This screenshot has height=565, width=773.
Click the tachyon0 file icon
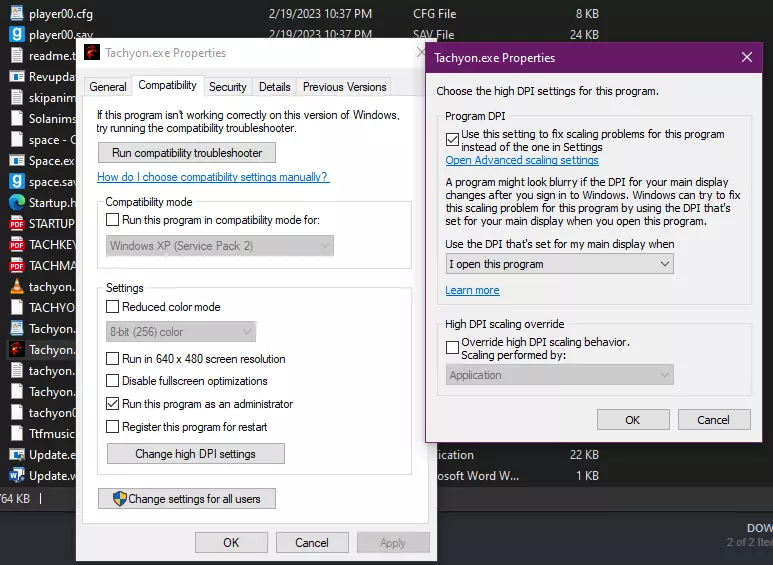[17, 412]
